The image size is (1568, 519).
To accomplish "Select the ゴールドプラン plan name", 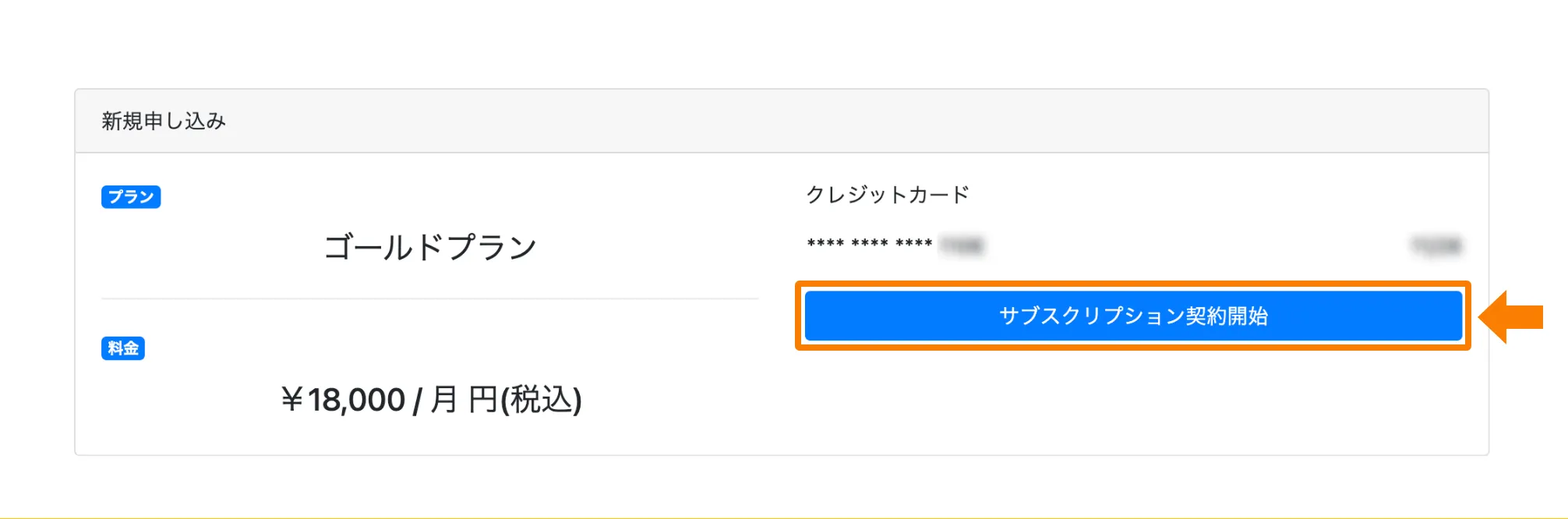I will coord(430,247).
